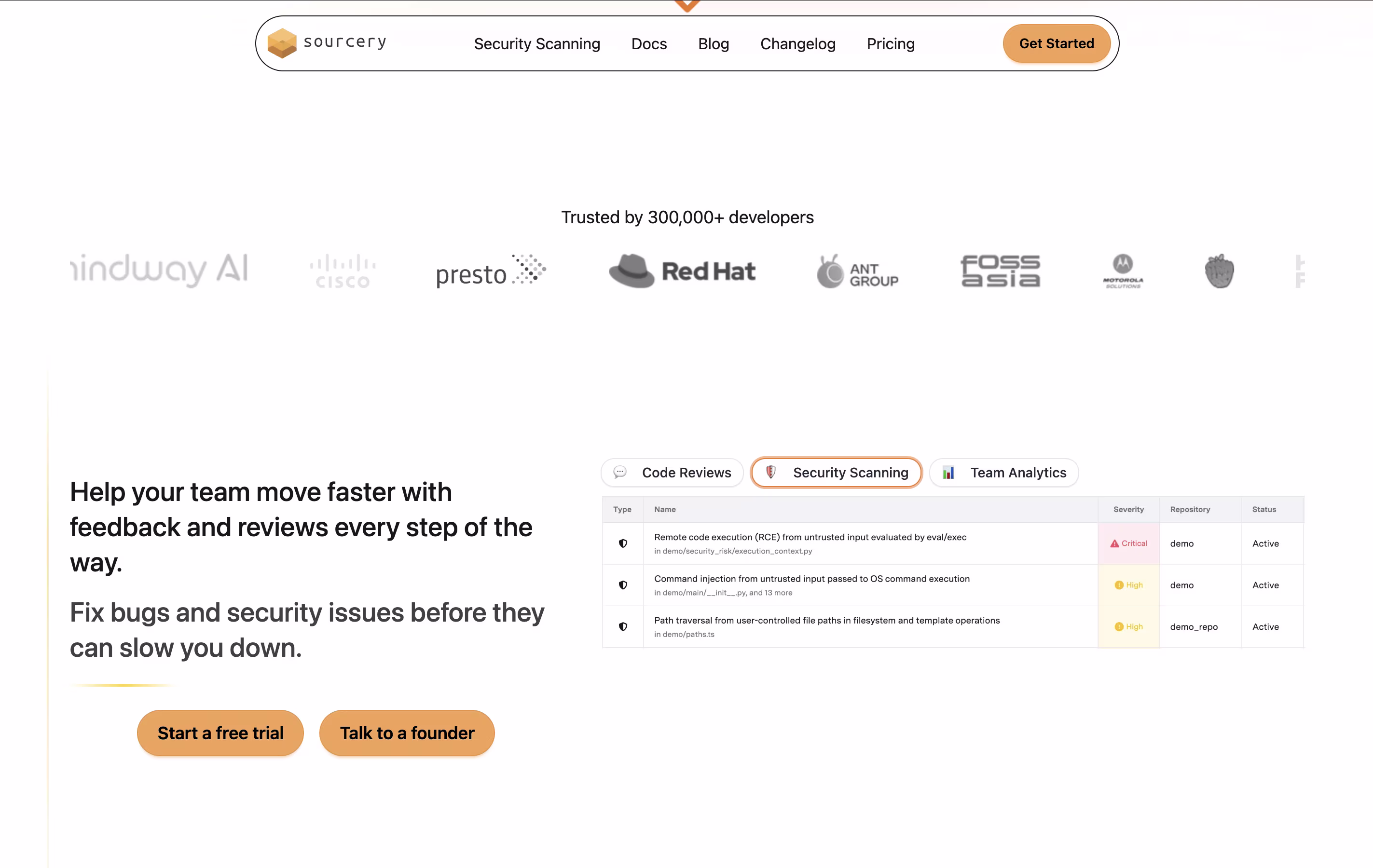Click Talk to a founder button
The image size is (1373, 868).
pos(407,733)
